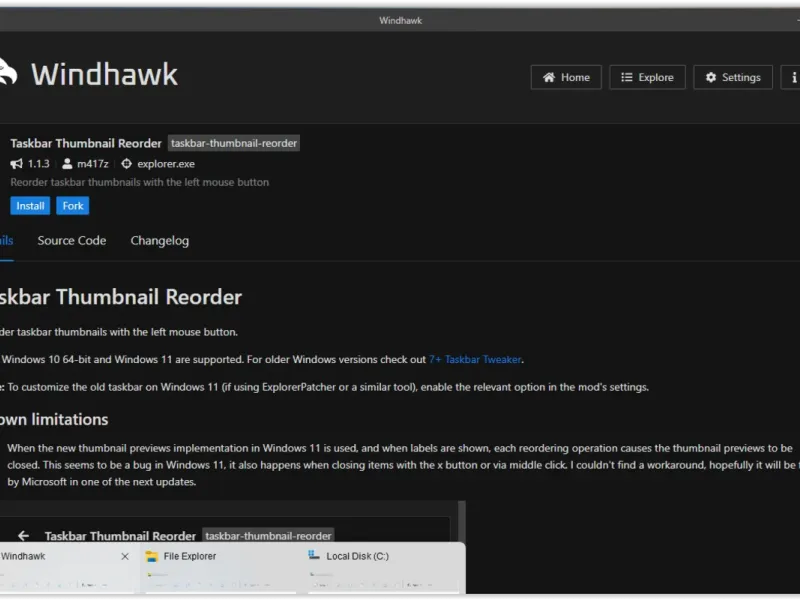Switch to the Details tab
The height and width of the screenshot is (600, 800).
tap(7, 241)
